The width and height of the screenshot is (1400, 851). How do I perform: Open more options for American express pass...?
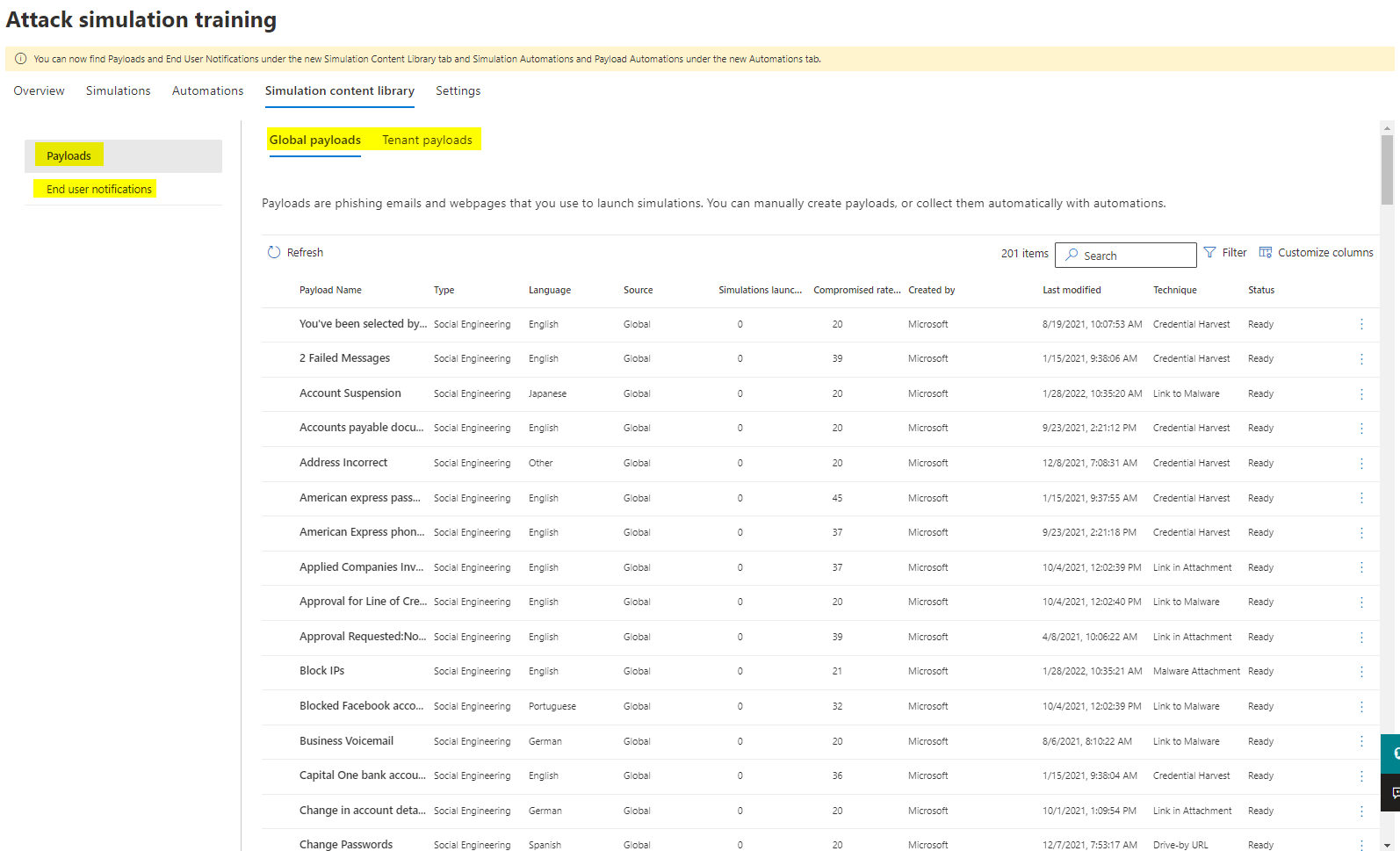point(1361,498)
